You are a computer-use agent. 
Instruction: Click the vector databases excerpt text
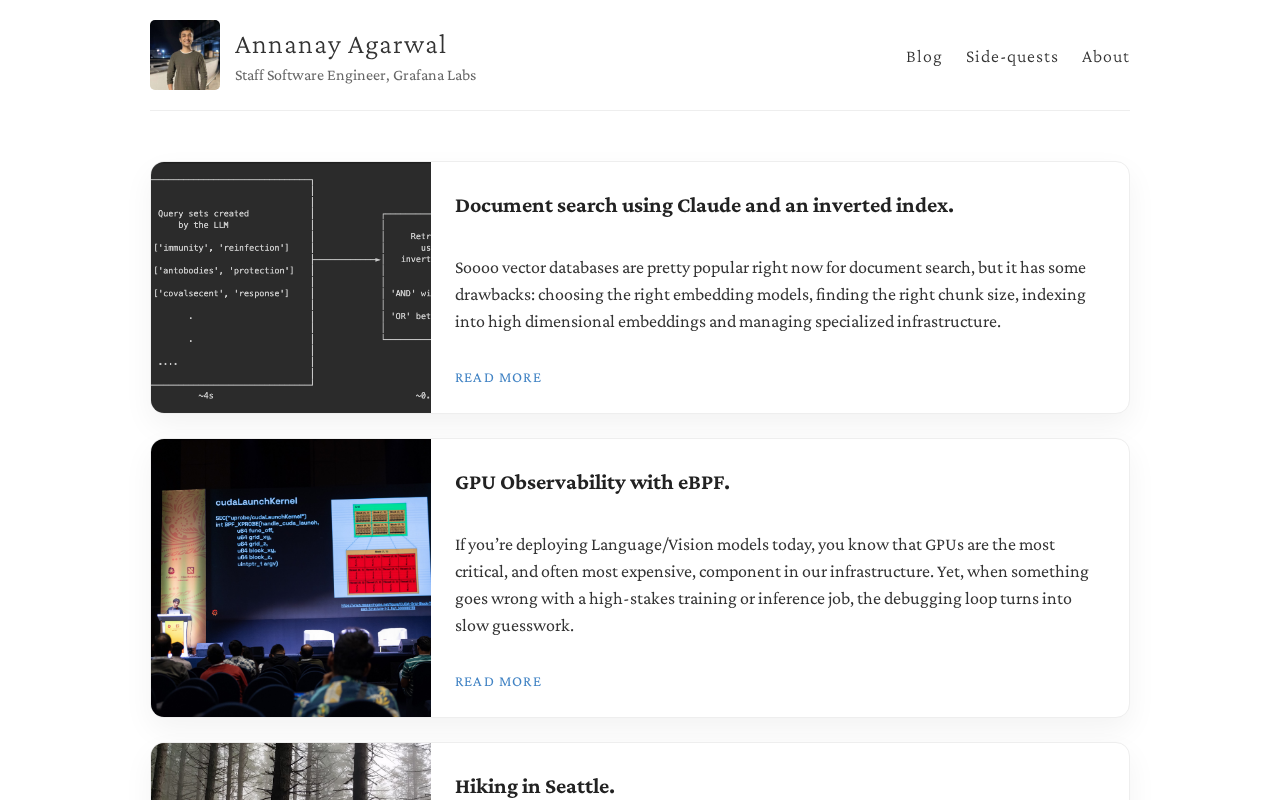770,294
